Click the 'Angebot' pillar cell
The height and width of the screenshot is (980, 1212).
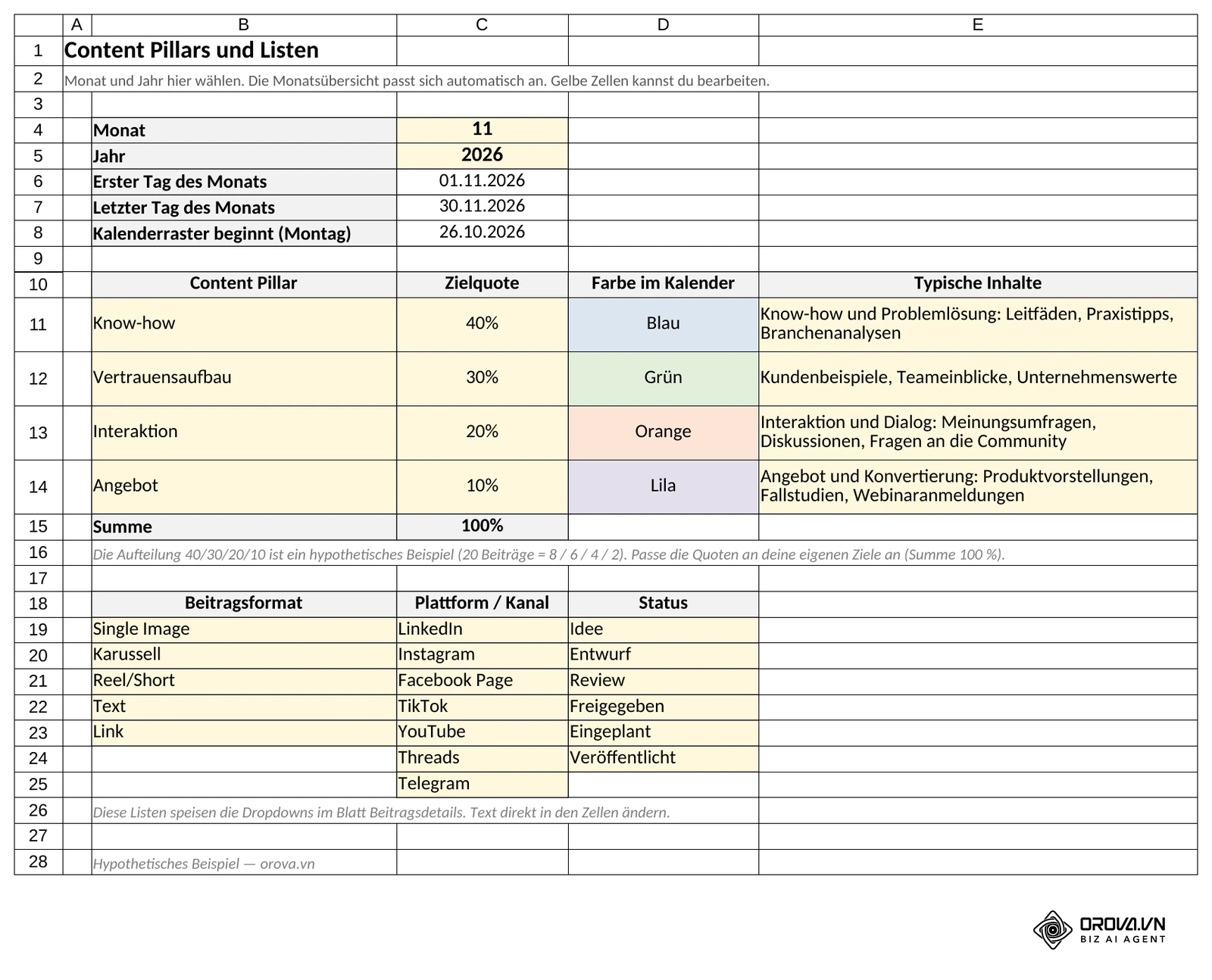click(244, 487)
